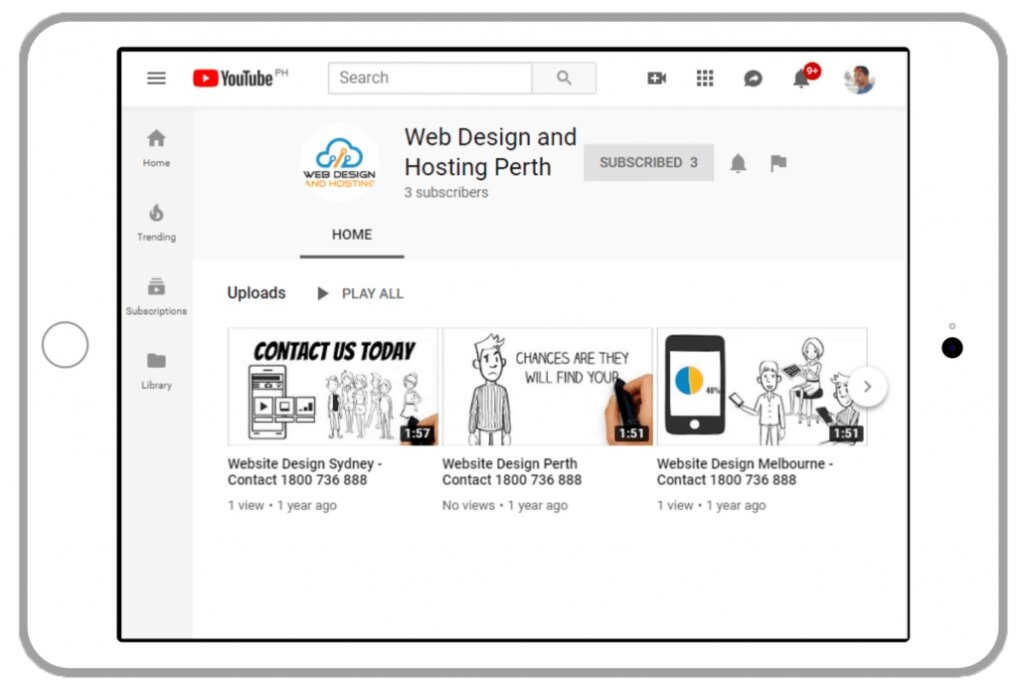This screenshot has height=690, width=1024.
Task: Select the HOME channel tab
Action: pyautogui.click(x=352, y=235)
